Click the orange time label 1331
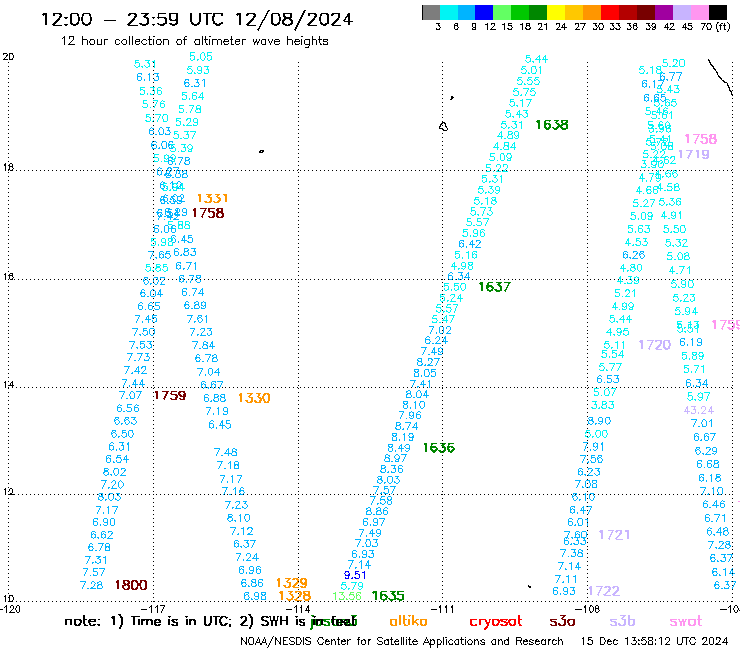The width and height of the screenshot is (740, 650). coord(212,198)
